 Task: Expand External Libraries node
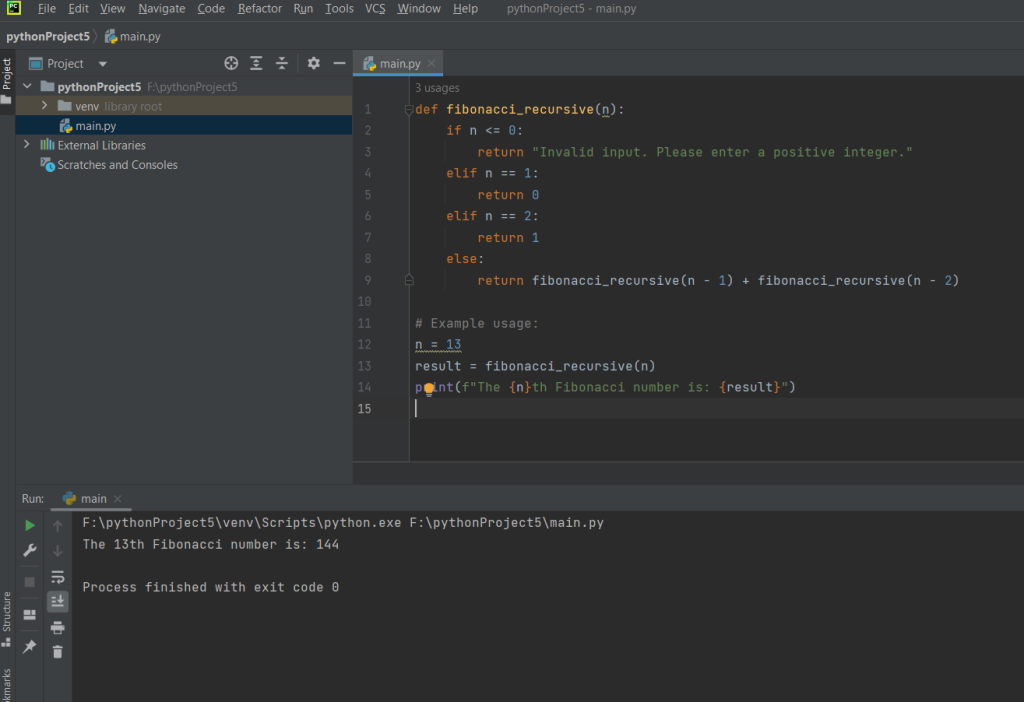tap(27, 145)
